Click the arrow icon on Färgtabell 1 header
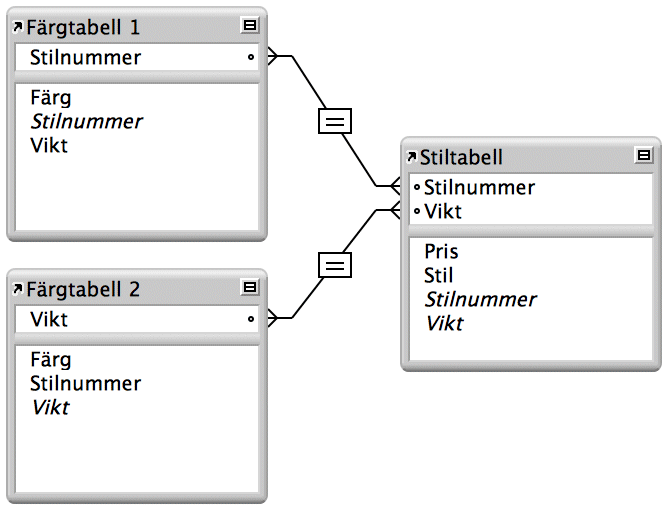The image size is (668, 508). pyautogui.click(x=19, y=27)
